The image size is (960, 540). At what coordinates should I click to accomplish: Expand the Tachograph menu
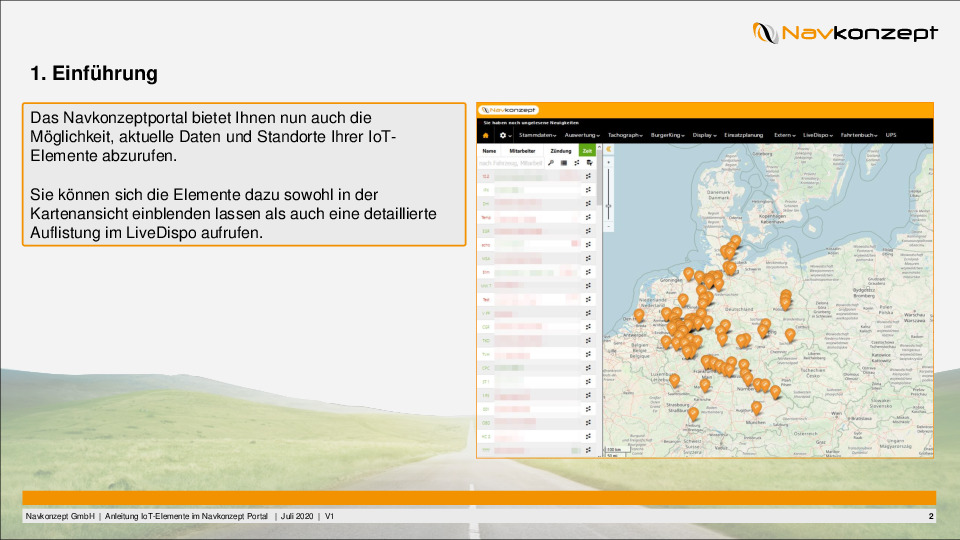point(624,135)
